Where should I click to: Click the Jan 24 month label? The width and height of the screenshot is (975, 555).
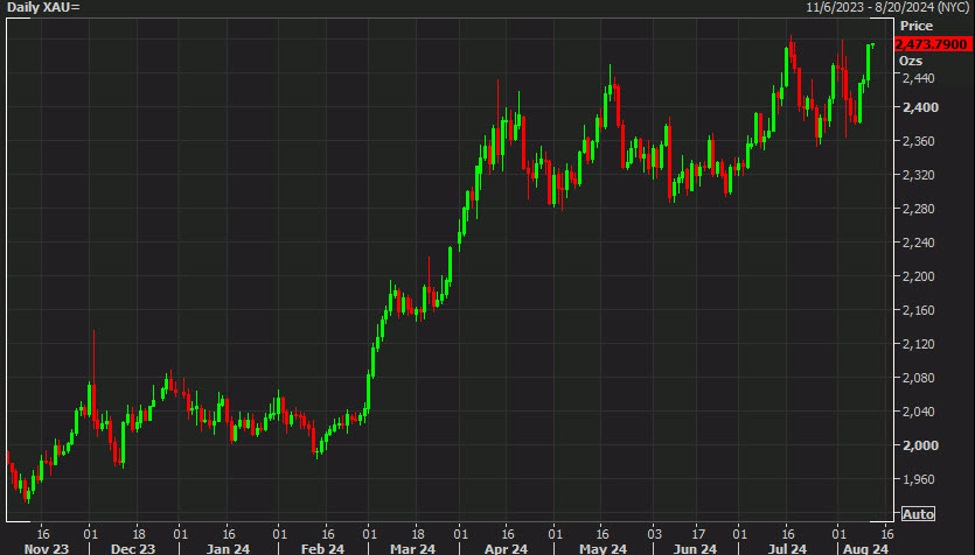click(228, 549)
